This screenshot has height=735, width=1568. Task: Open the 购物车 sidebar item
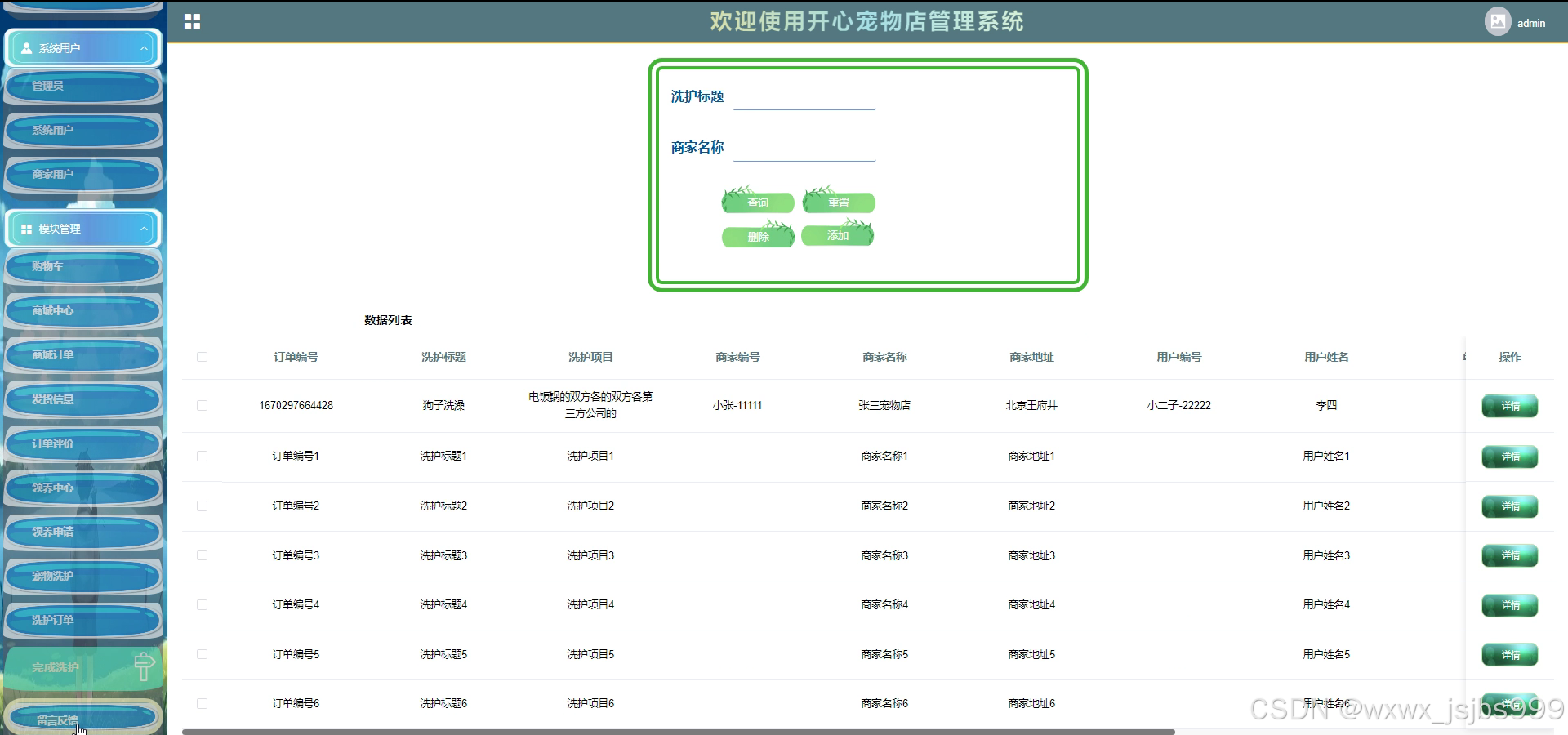coord(82,266)
